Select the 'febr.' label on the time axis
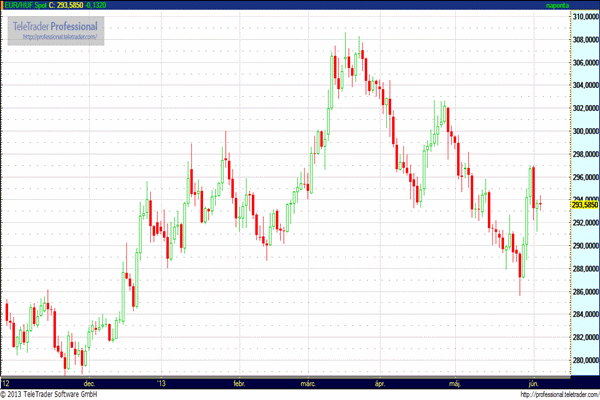The image size is (600, 400). pyautogui.click(x=239, y=382)
